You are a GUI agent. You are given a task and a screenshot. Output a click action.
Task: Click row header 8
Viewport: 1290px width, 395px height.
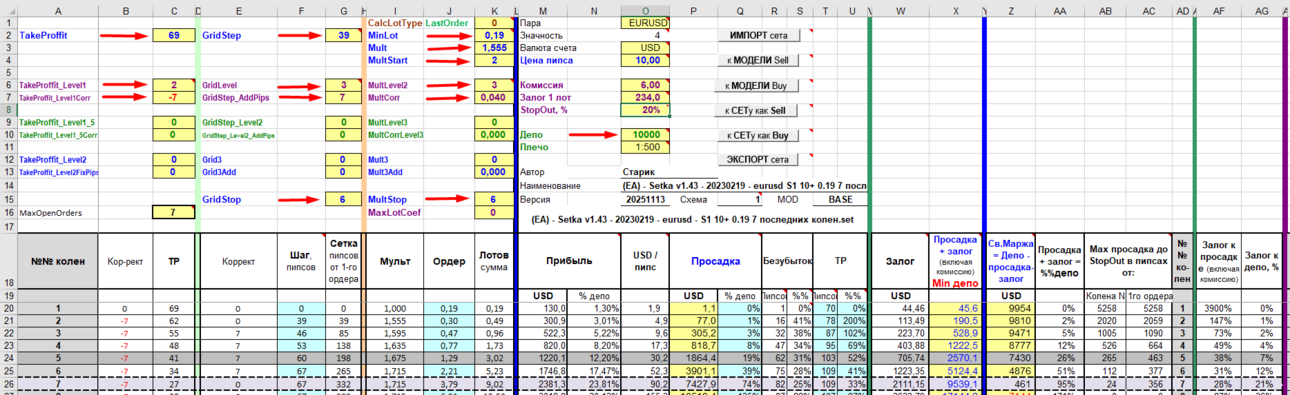click(x=8, y=110)
